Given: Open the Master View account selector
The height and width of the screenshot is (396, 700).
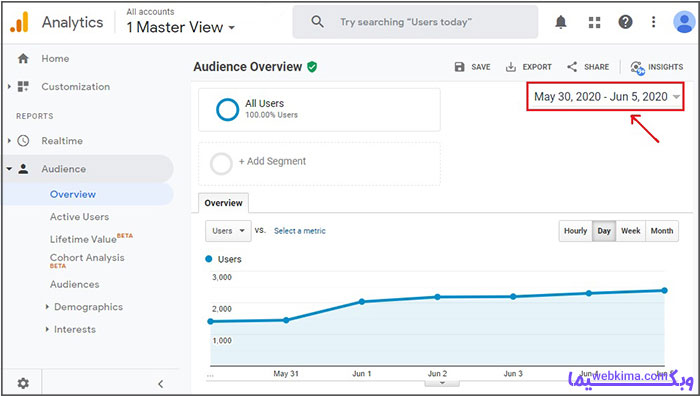Looking at the screenshot, I should click(x=180, y=27).
